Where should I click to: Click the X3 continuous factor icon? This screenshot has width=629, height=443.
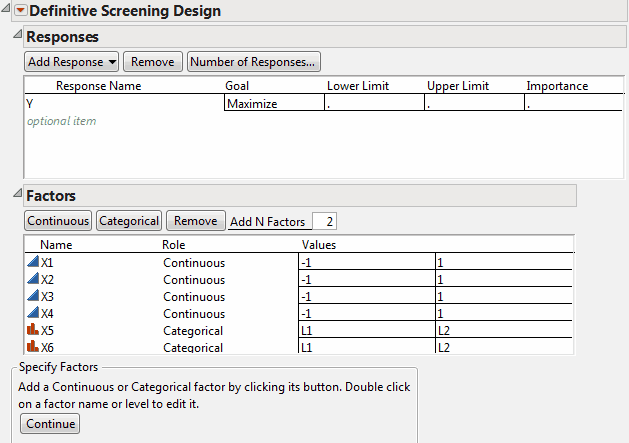33,297
